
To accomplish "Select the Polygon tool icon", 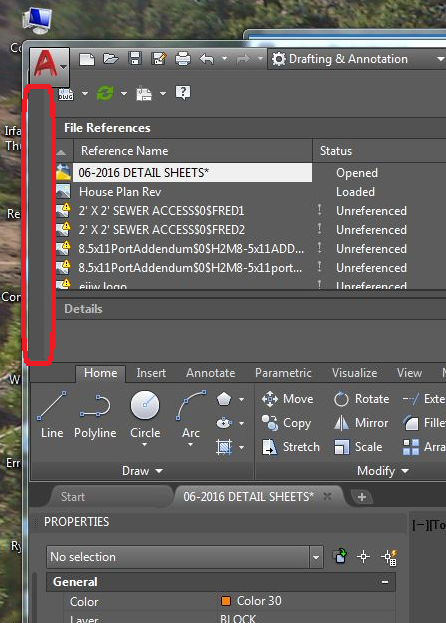I will pos(224,399).
